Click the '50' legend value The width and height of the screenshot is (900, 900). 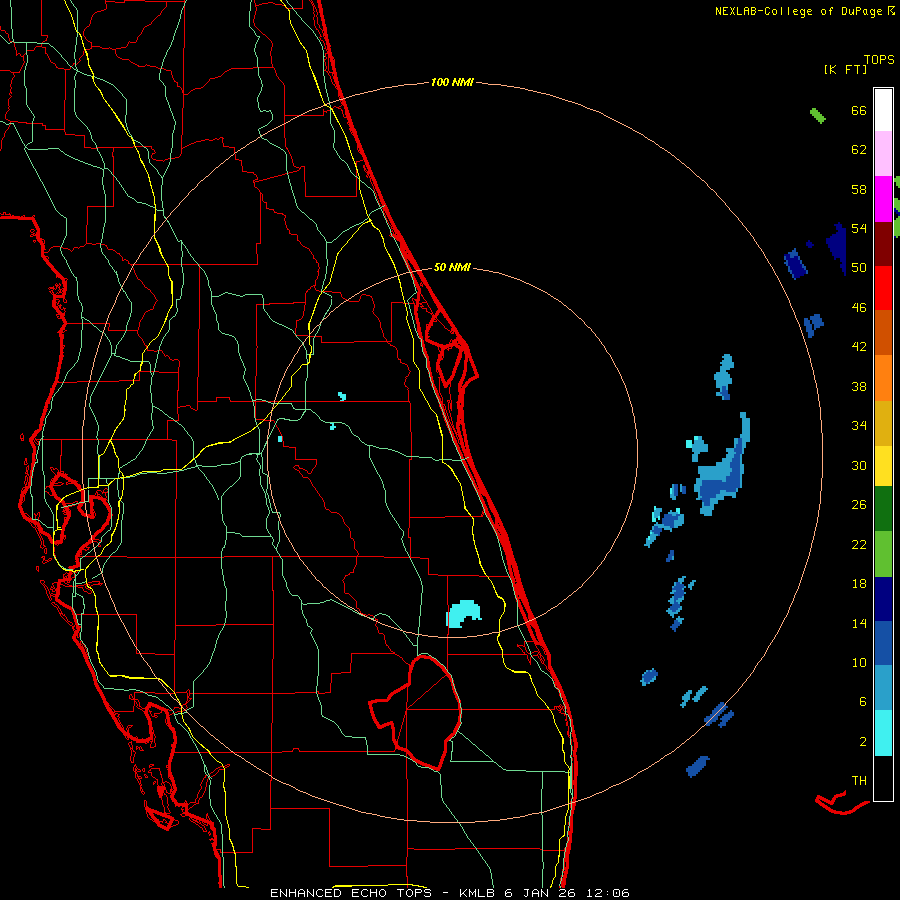coord(859,268)
